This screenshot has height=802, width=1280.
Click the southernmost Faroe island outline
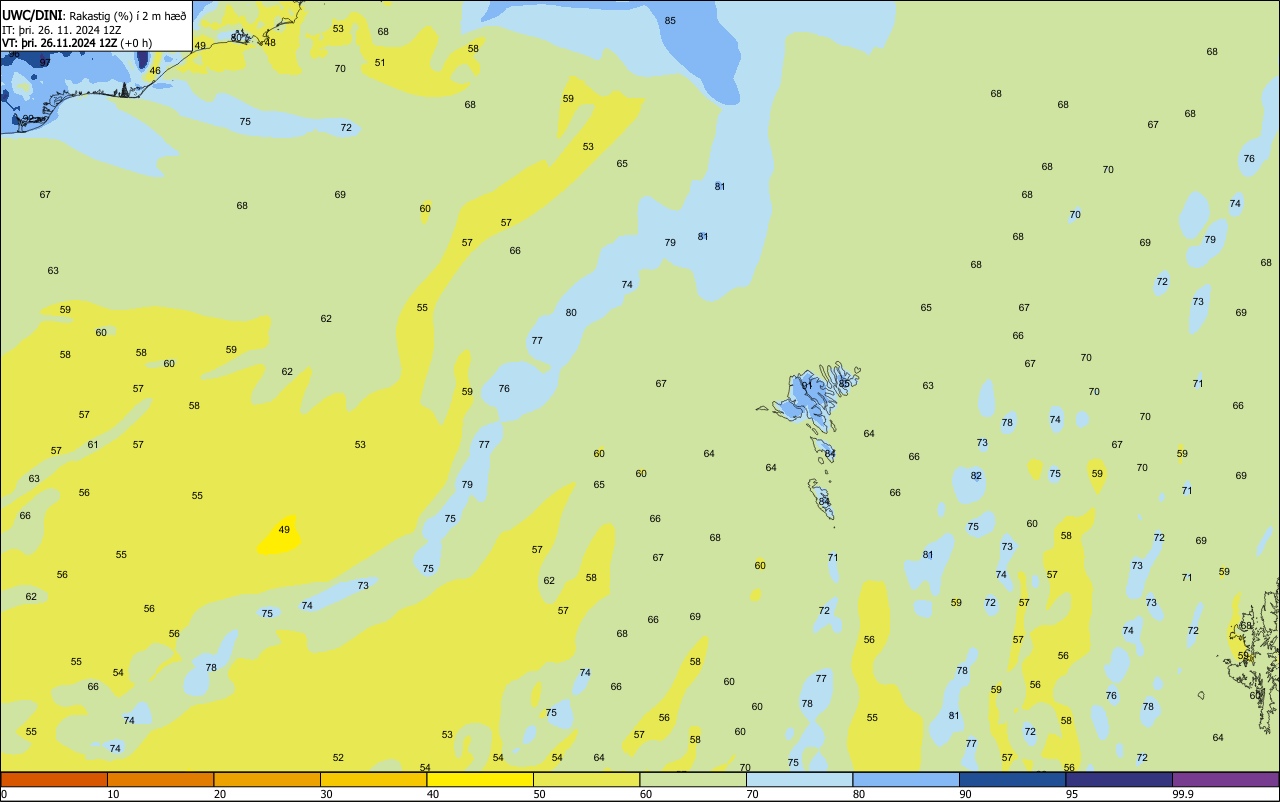tap(821, 499)
